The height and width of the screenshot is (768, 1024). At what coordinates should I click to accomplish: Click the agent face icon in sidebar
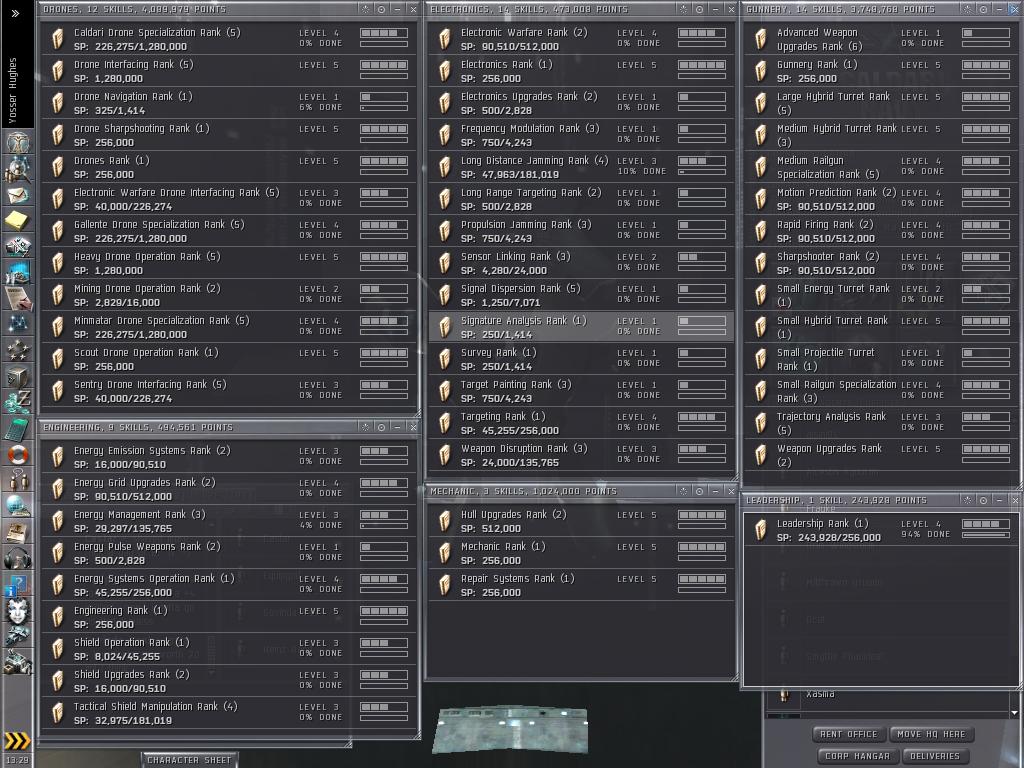(18, 611)
